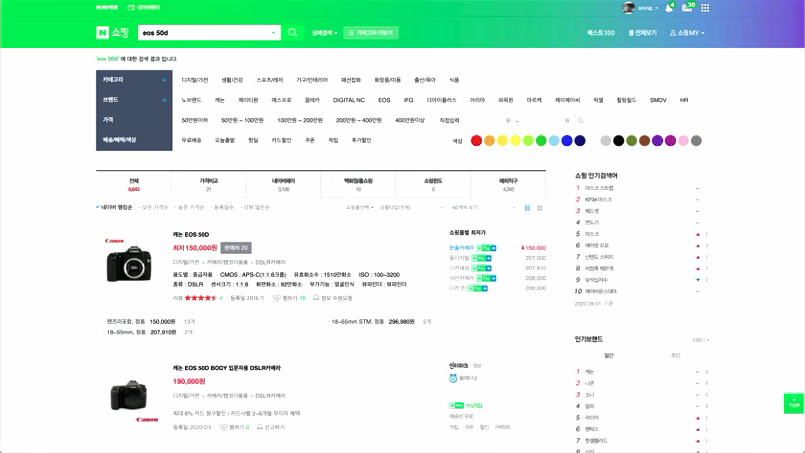Select the DIGITAL NC brand filter
The width and height of the screenshot is (805, 453).
point(349,100)
